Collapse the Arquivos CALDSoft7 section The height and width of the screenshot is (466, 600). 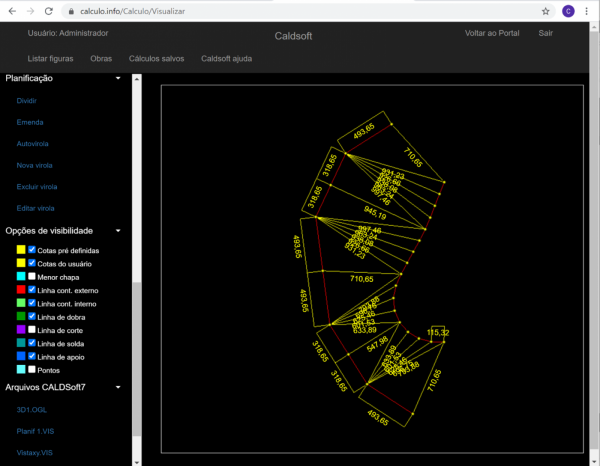(x=118, y=387)
